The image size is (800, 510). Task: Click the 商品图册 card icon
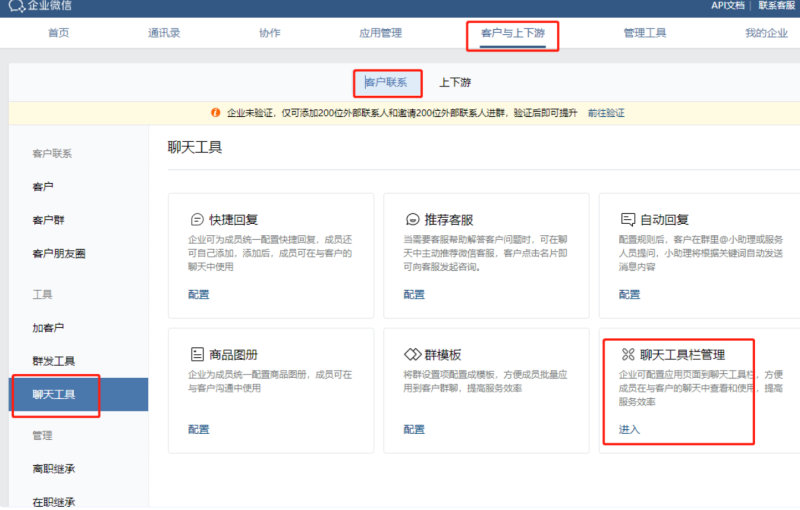tap(197, 354)
